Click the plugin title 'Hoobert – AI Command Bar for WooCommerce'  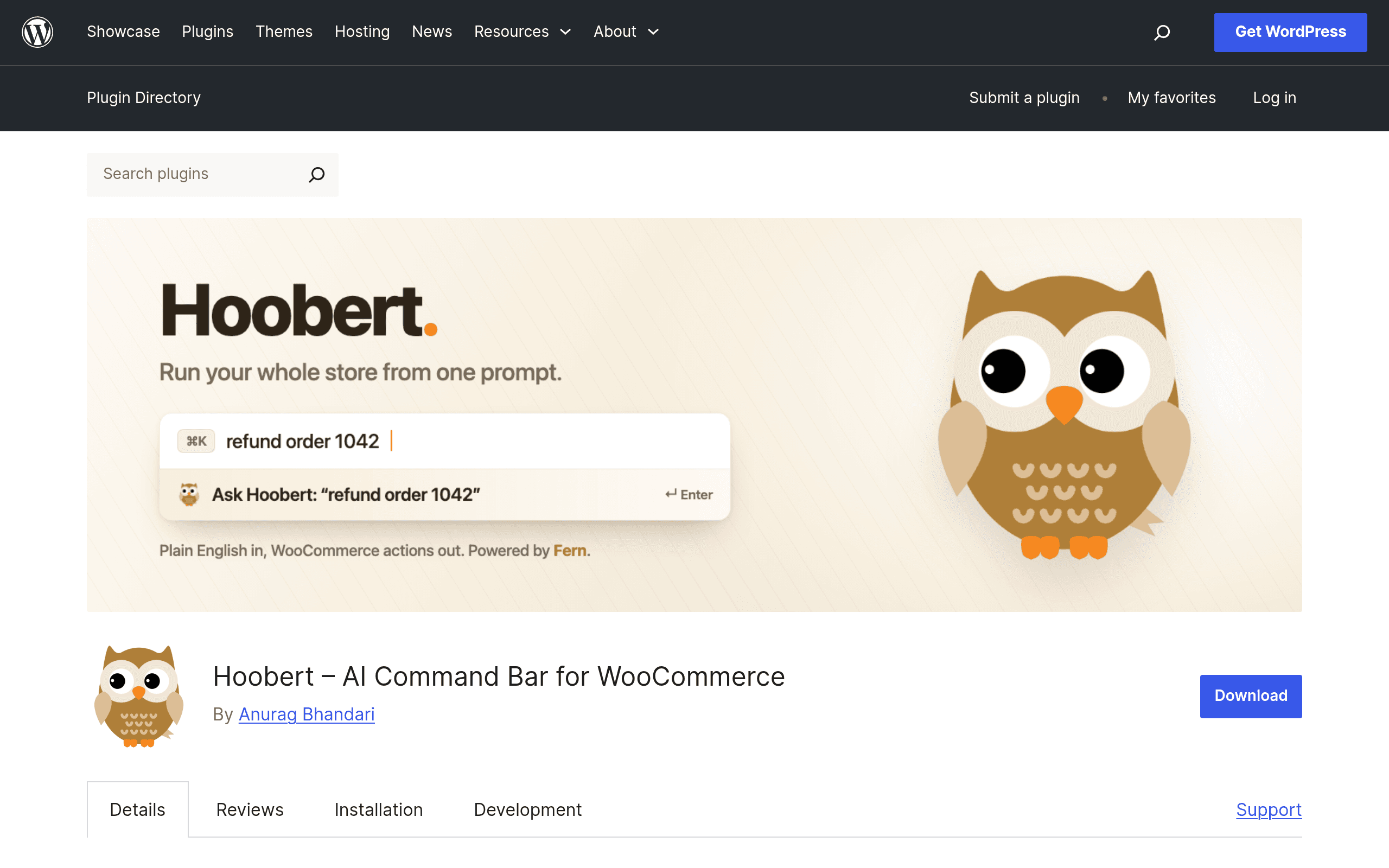point(499,676)
